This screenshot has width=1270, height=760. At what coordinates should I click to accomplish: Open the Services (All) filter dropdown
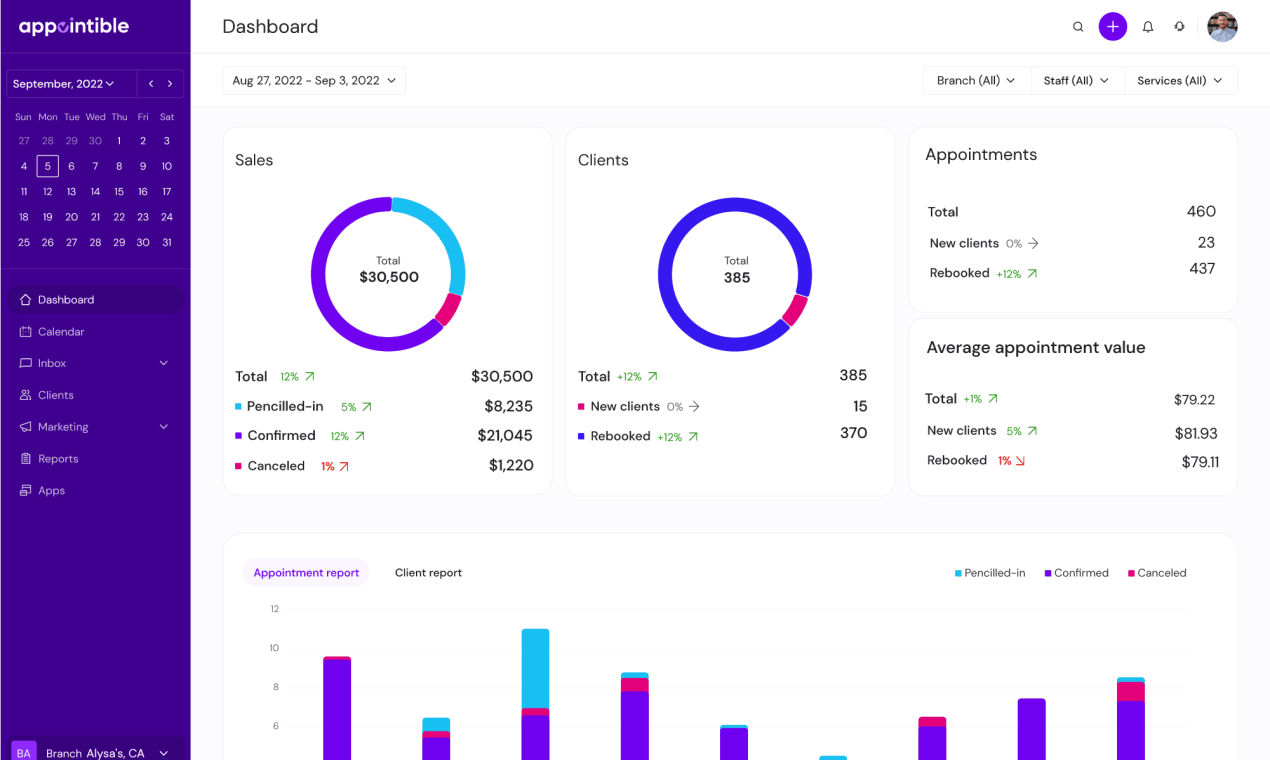pos(1181,81)
